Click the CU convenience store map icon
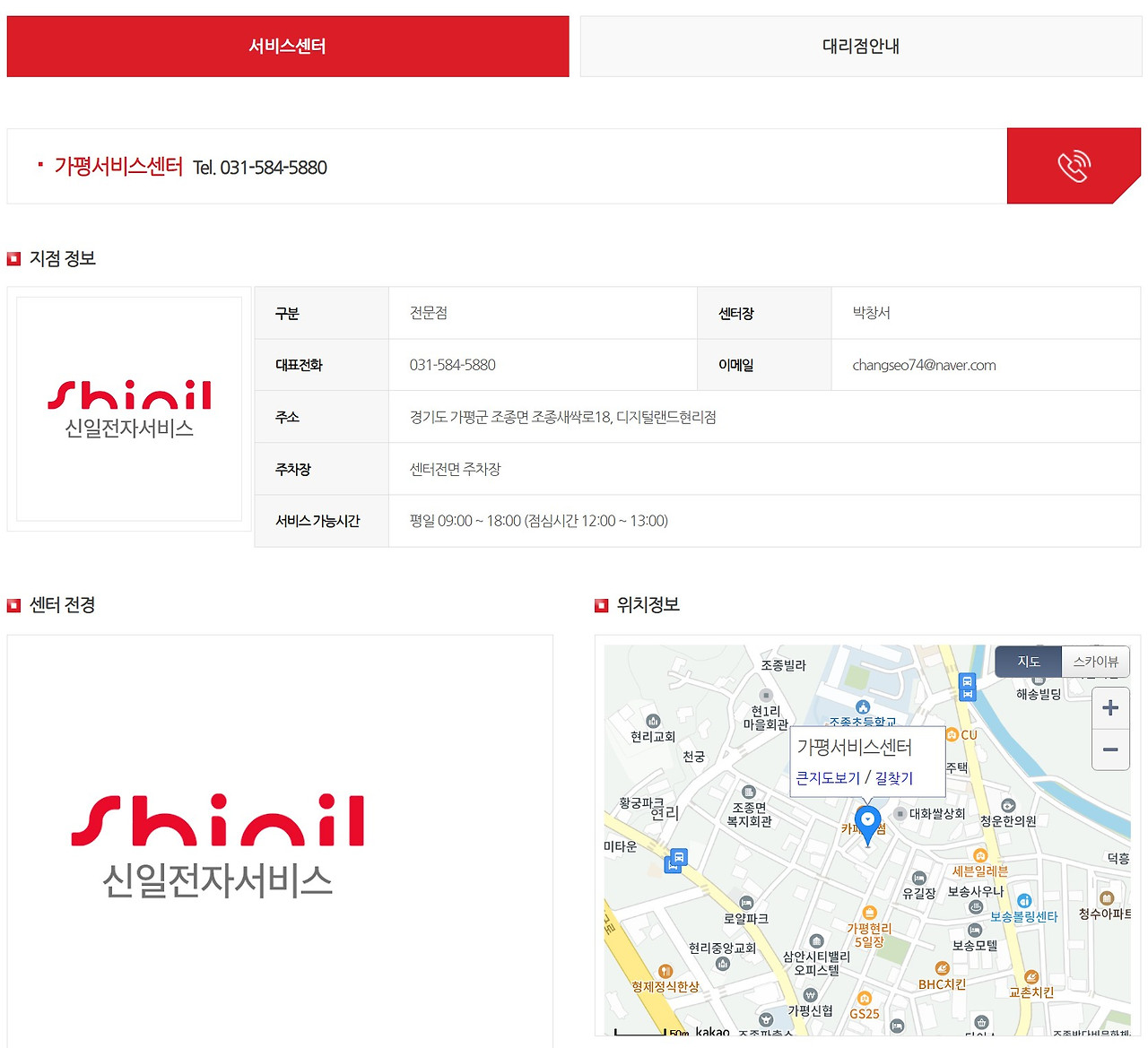The image size is (1148, 1048). (952, 735)
